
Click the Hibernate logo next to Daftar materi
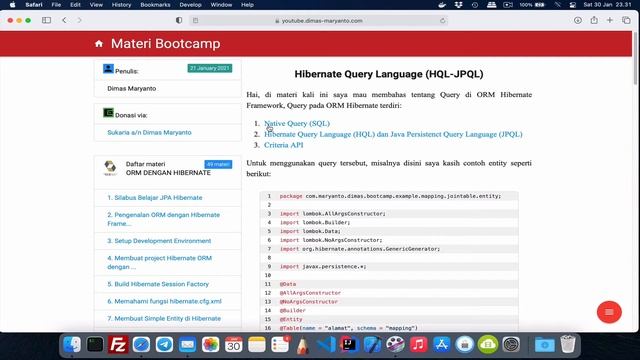click(x=110, y=168)
